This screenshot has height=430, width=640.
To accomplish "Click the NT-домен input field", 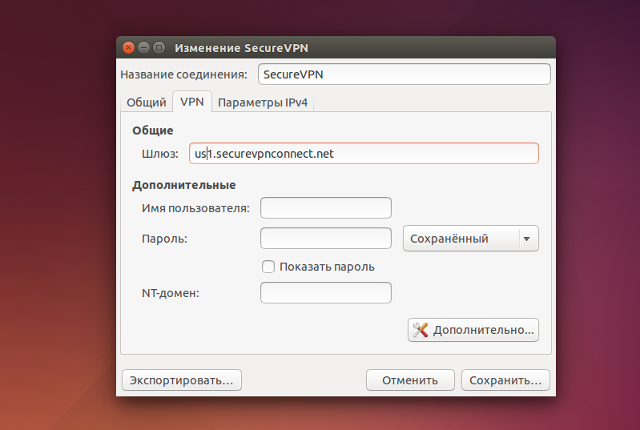I will point(326,293).
